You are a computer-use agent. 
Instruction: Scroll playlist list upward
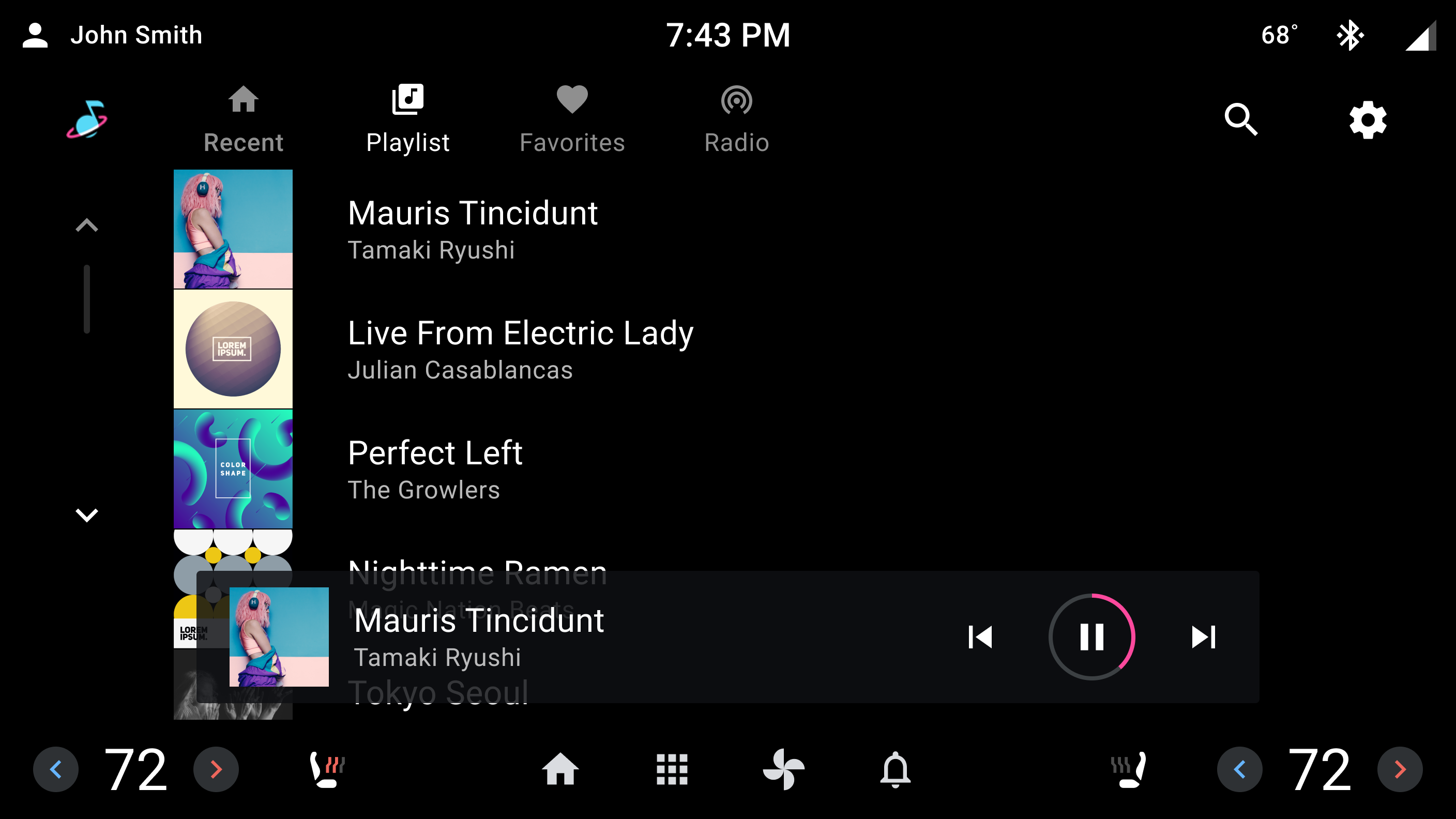point(88,225)
